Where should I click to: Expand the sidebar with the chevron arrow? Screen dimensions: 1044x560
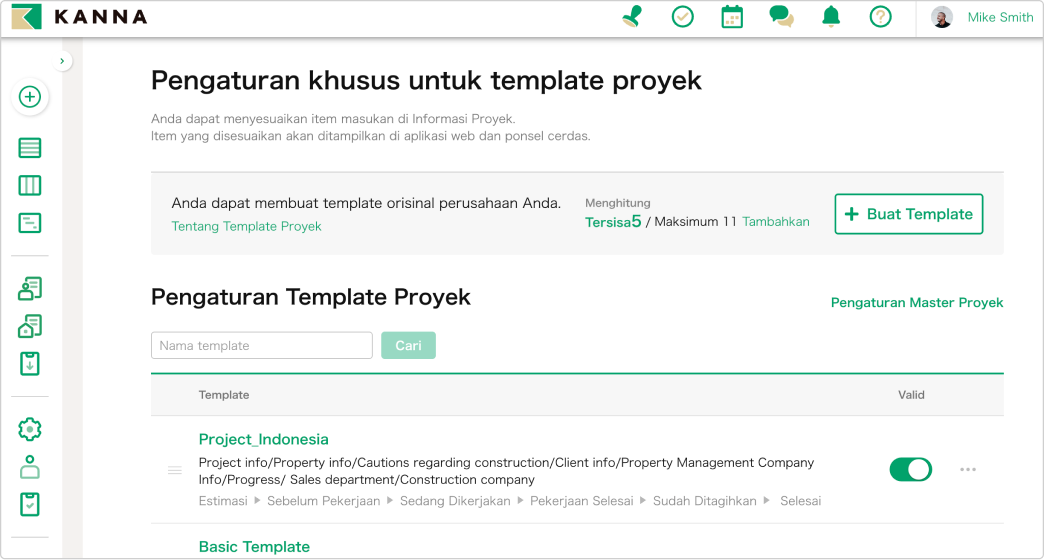(x=62, y=61)
